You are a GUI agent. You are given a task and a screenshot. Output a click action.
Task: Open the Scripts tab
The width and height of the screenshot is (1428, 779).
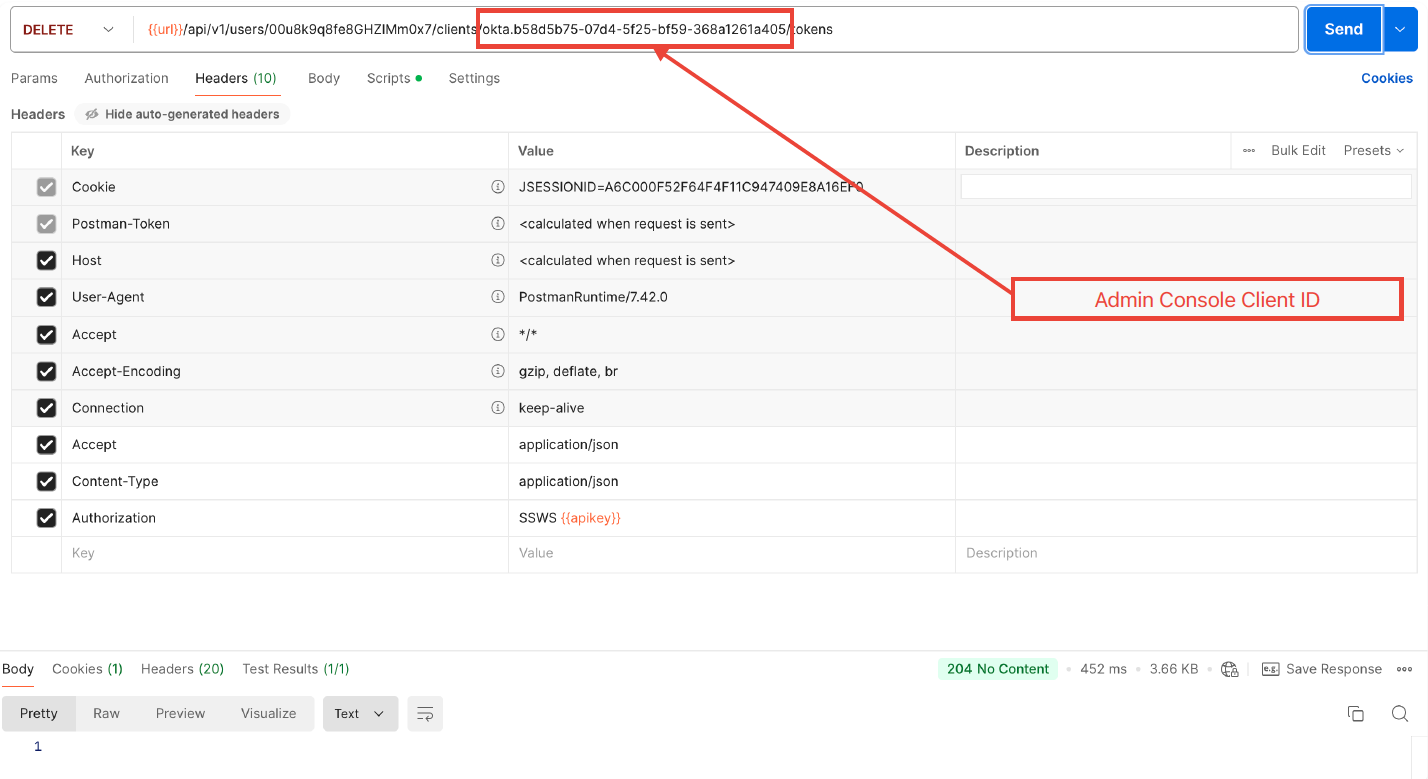click(394, 78)
